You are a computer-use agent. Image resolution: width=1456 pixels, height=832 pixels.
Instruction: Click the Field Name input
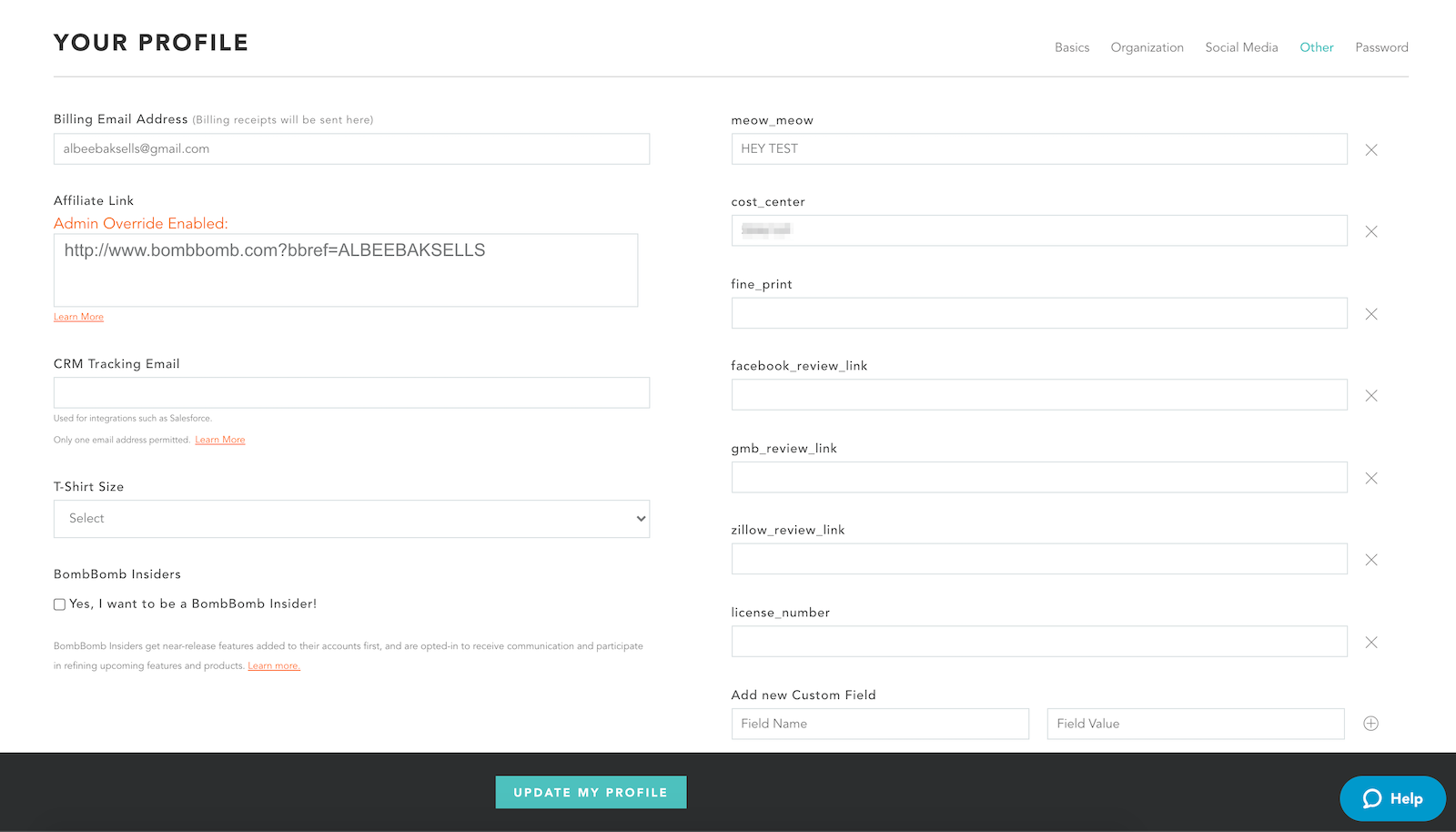click(x=880, y=724)
